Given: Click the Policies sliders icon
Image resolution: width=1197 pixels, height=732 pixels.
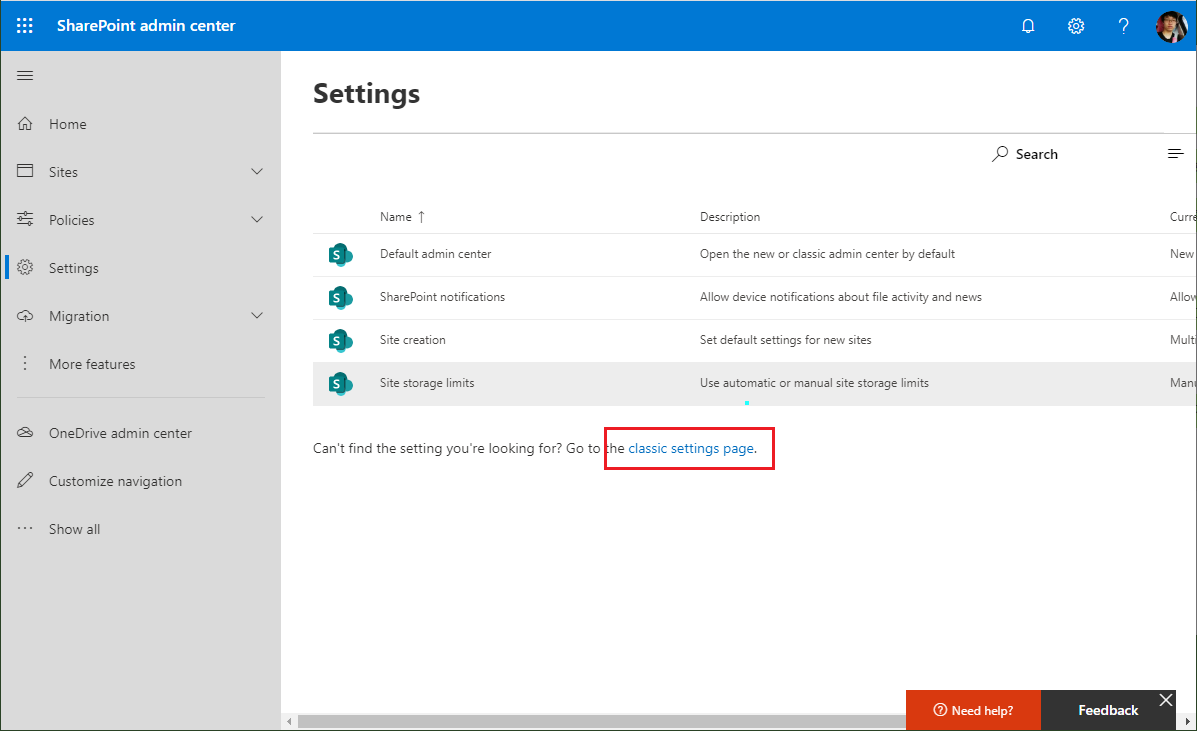Looking at the screenshot, I should pyautogui.click(x=25, y=219).
